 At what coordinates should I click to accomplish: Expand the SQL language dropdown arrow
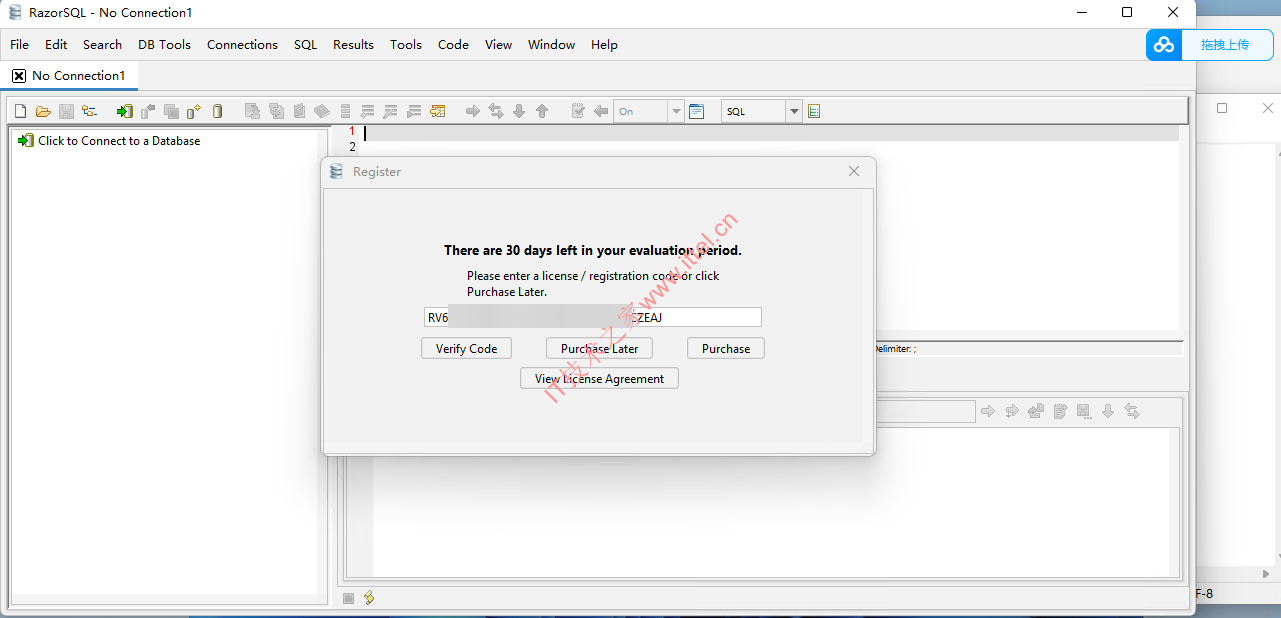click(794, 111)
